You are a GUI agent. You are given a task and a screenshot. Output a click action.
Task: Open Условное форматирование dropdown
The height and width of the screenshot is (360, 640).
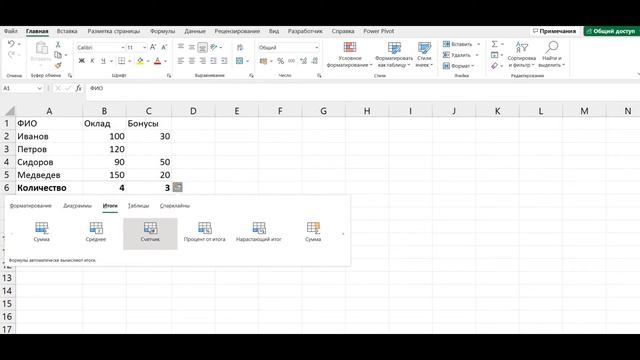(x=350, y=54)
